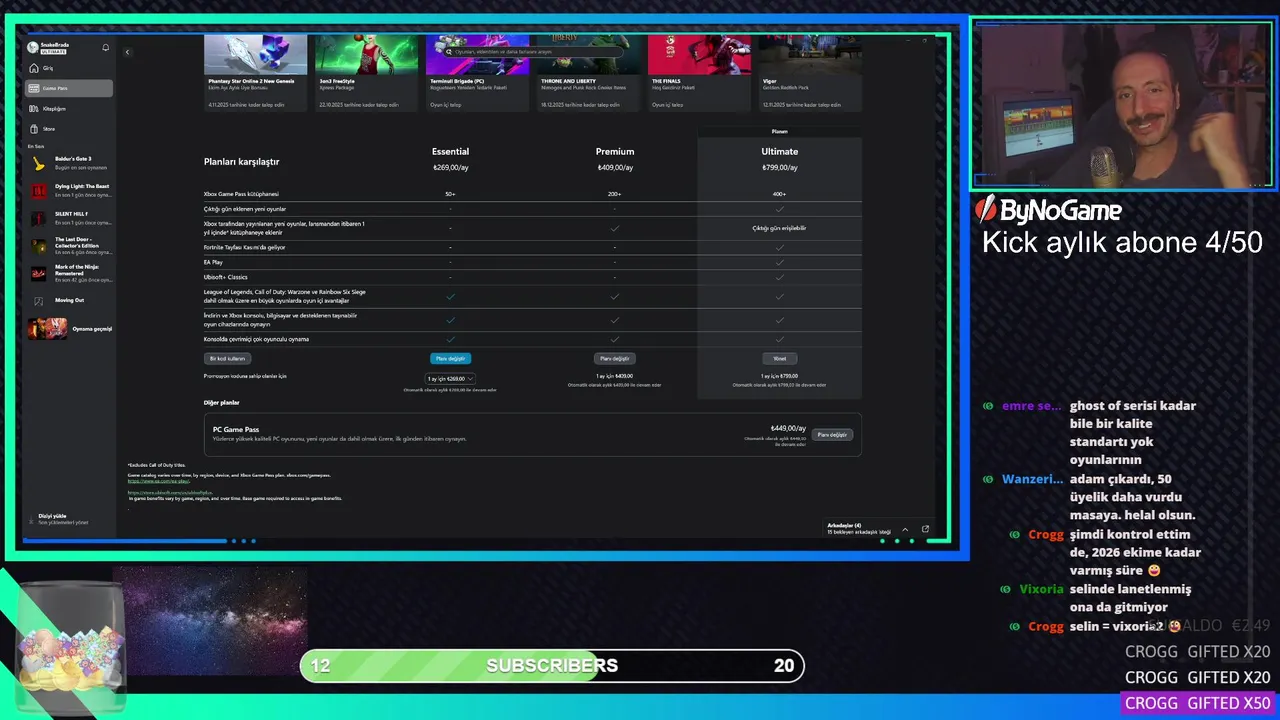Open Oynama geçmişi play history
This screenshot has height=720, width=1280.
[x=70, y=329]
